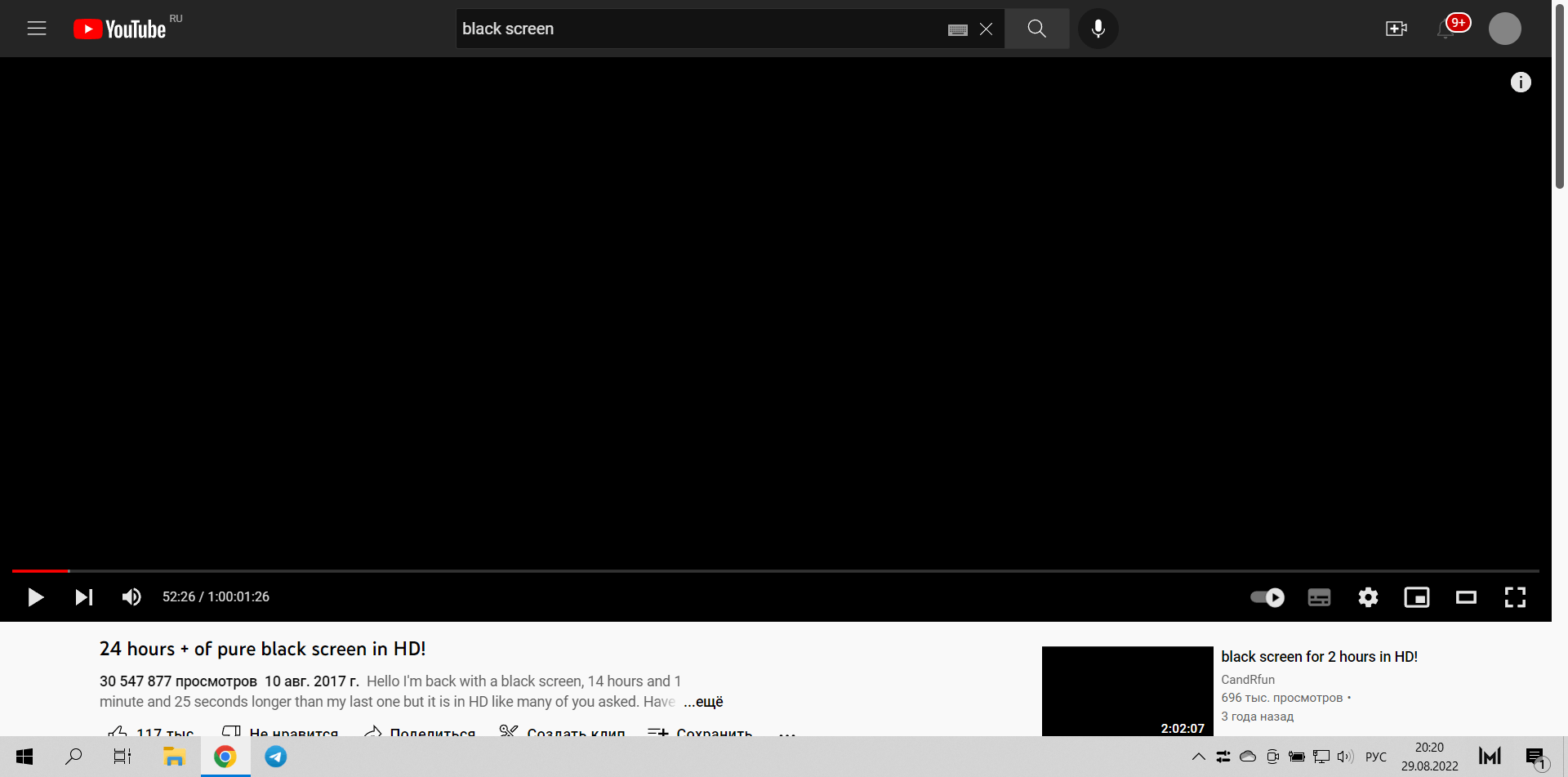
Task: Open the CandRfun channel link
Action: point(1248,680)
